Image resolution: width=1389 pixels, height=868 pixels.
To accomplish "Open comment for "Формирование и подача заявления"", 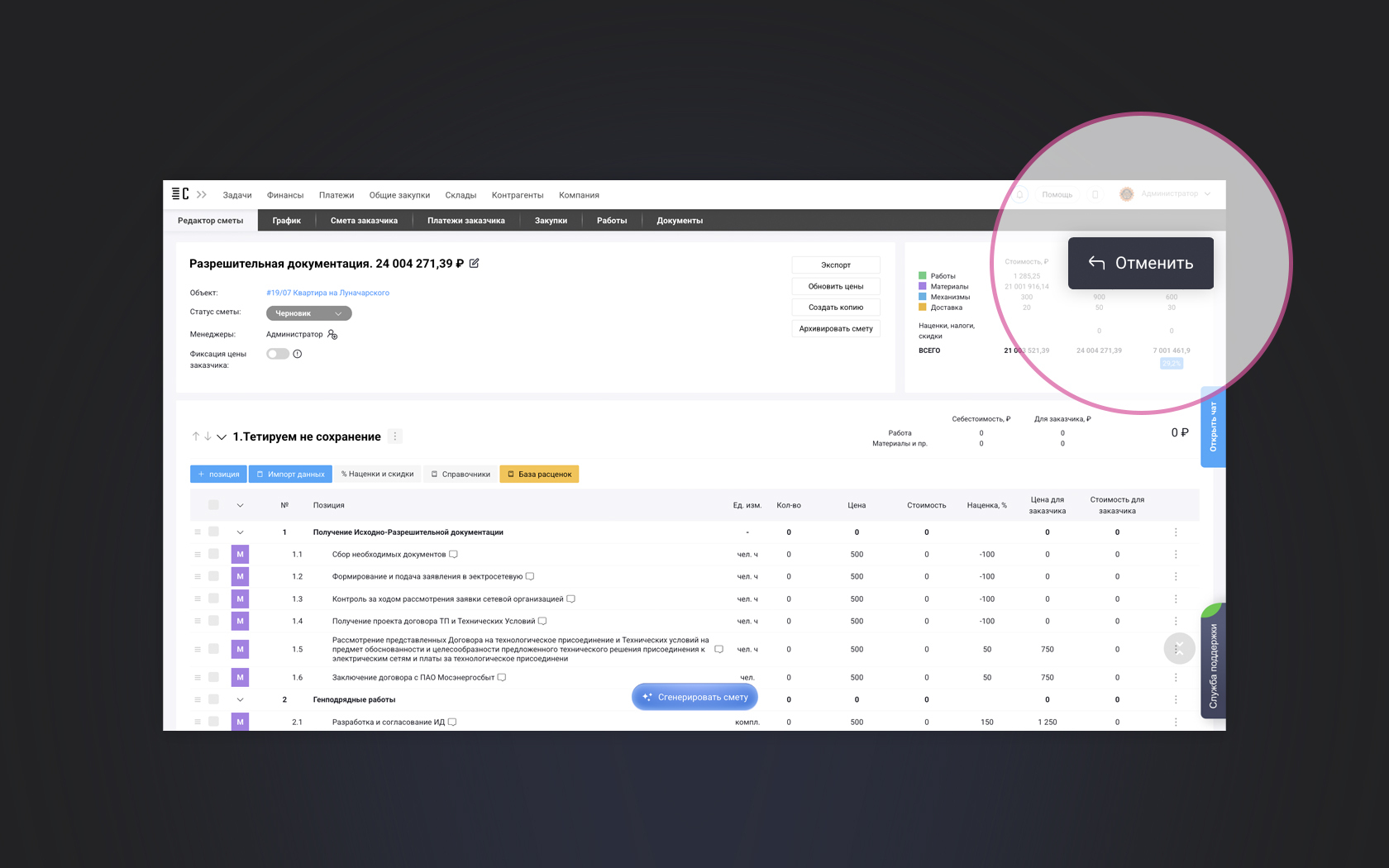I will [530, 577].
